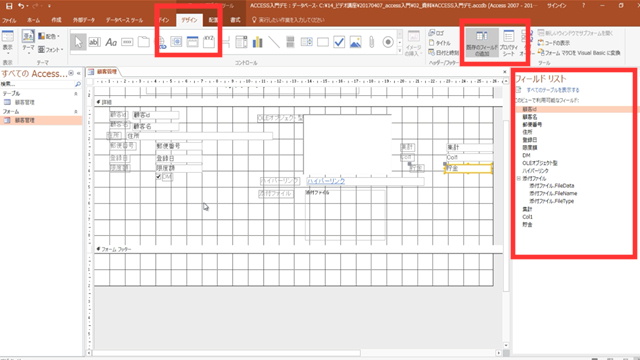Select the Toggle Button control tool
640x360 pixels.
[290, 42]
